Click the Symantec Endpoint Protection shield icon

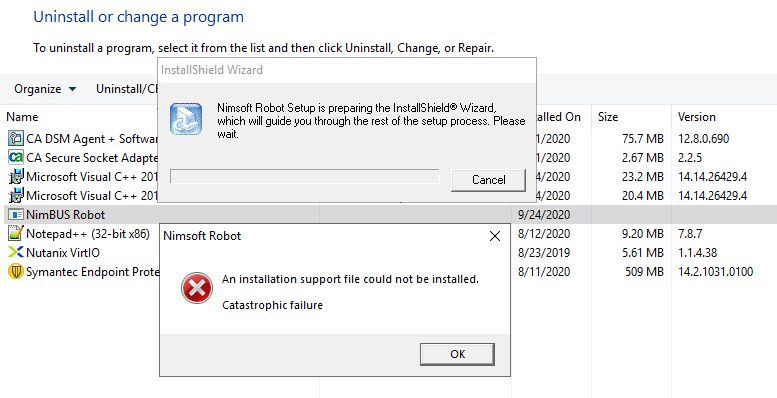15,272
